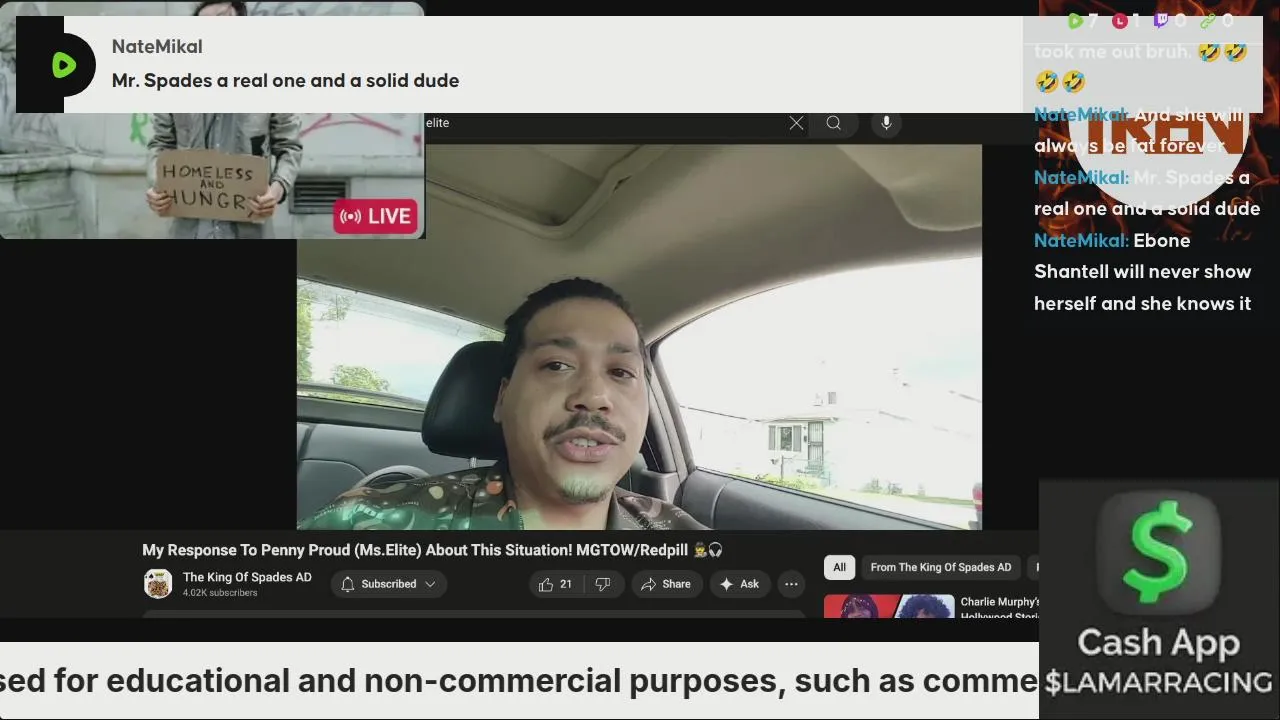Click chat message 'And she will always be fat'
Screen dimensions: 1280x720
click(1139, 130)
